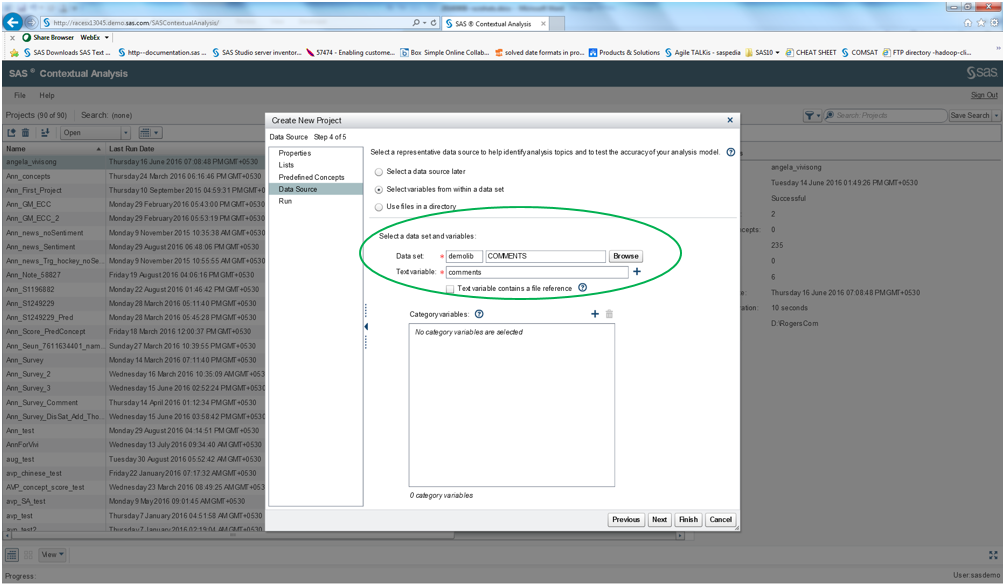Click the browser address bar

(x=226, y=22)
